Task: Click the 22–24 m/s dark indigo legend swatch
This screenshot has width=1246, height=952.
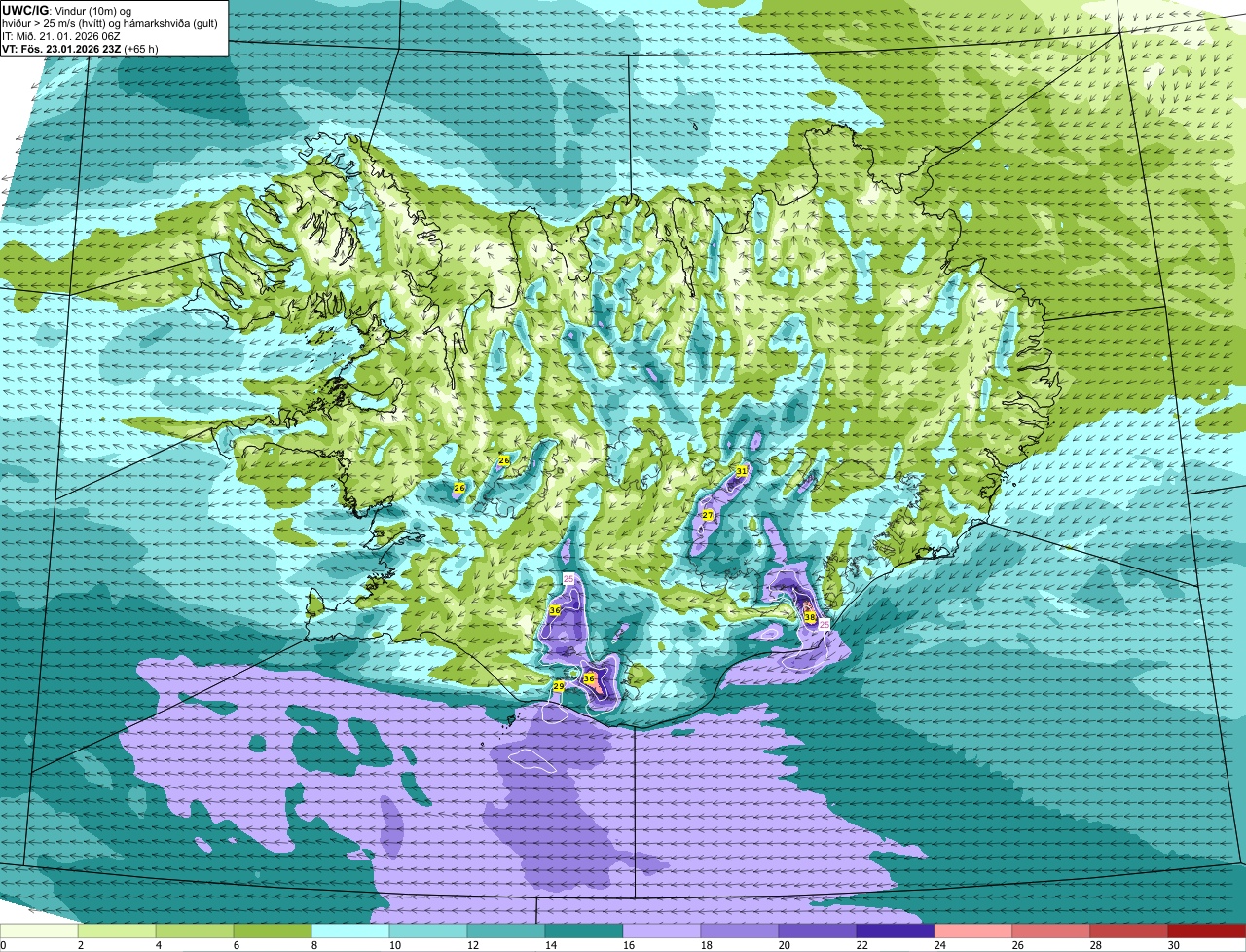Action: [896, 932]
